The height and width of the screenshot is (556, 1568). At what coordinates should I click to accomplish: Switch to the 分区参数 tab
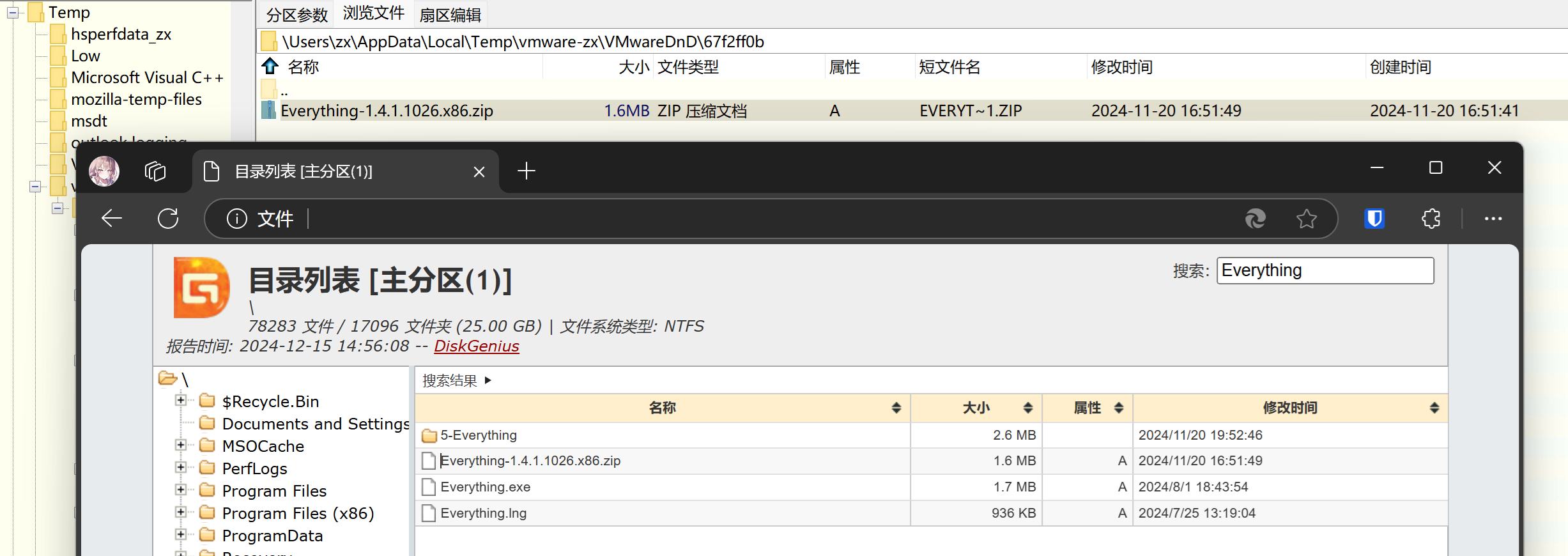(x=296, y=15)
